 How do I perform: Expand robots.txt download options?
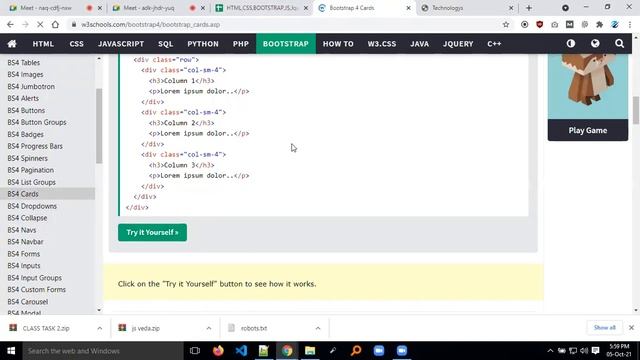pyautogui.click(x=318, y=328)
